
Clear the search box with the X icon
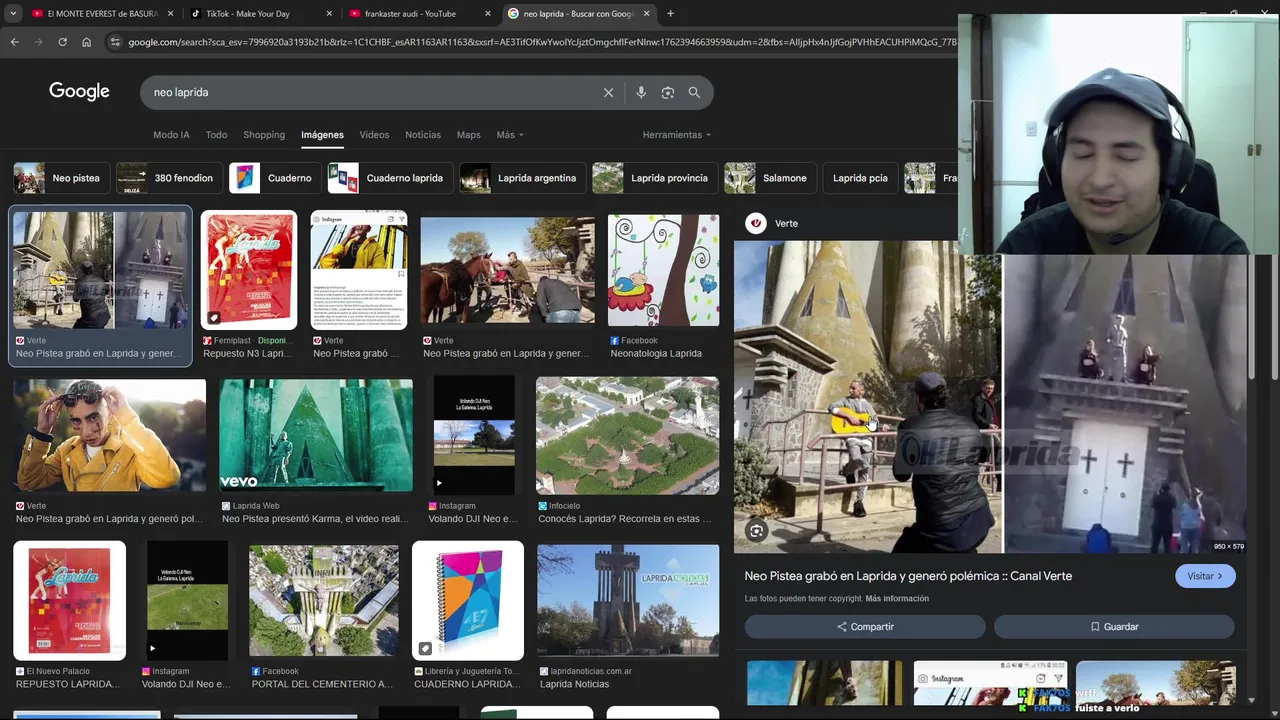608,92
